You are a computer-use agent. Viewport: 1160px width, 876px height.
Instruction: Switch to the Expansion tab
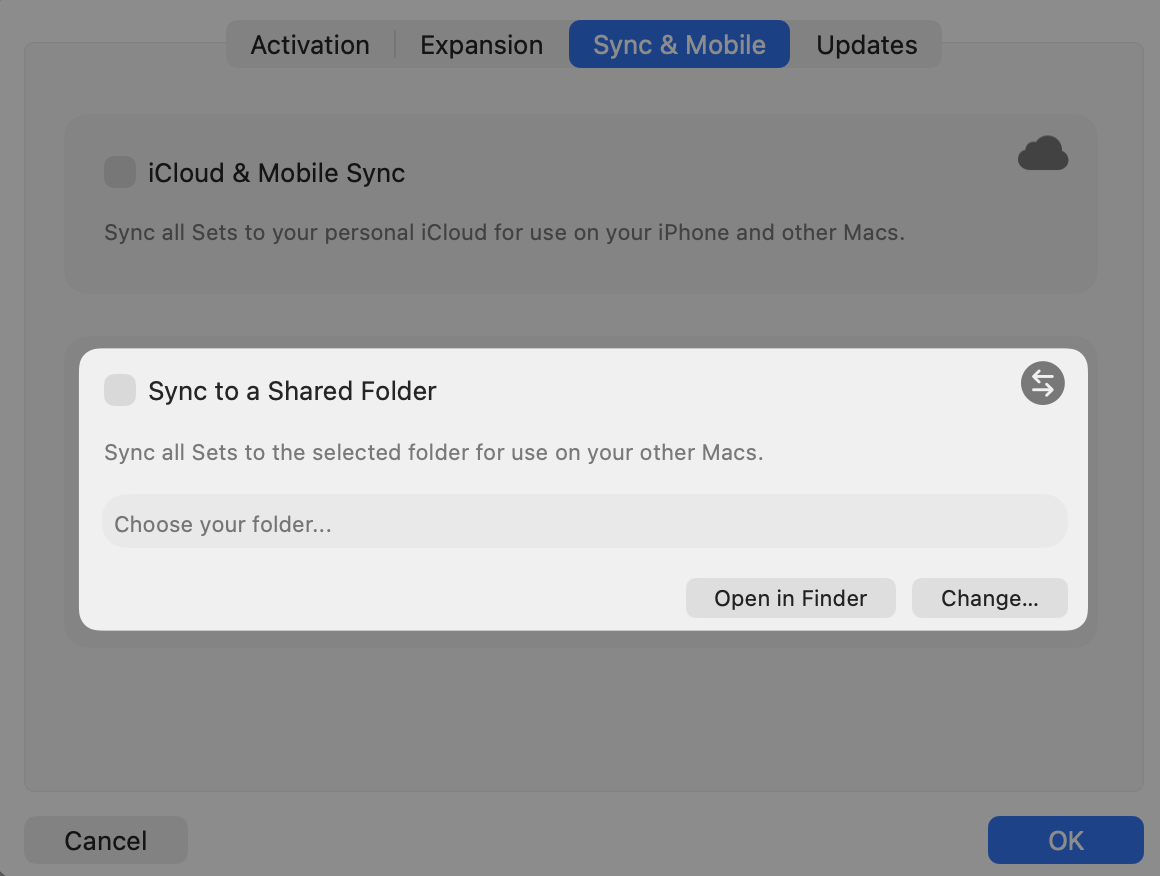click(481, 45)
